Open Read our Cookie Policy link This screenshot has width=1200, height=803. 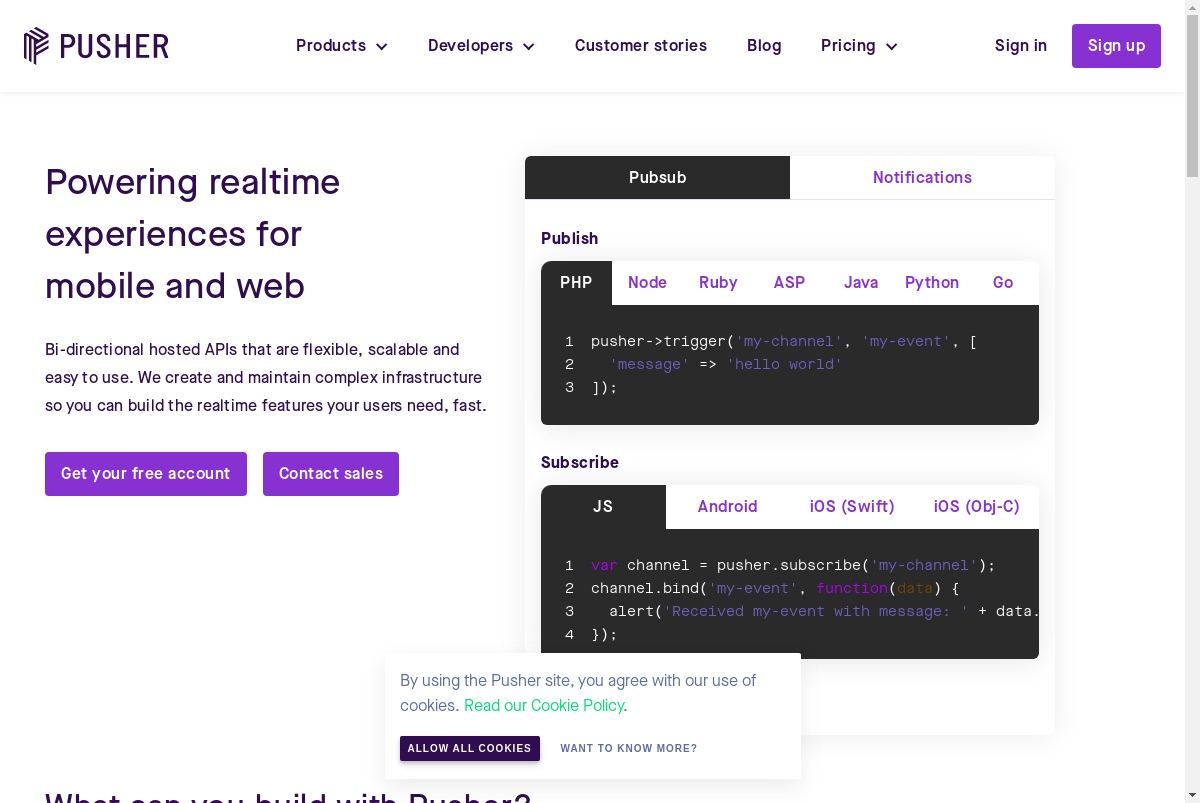(x=544, y=705)
